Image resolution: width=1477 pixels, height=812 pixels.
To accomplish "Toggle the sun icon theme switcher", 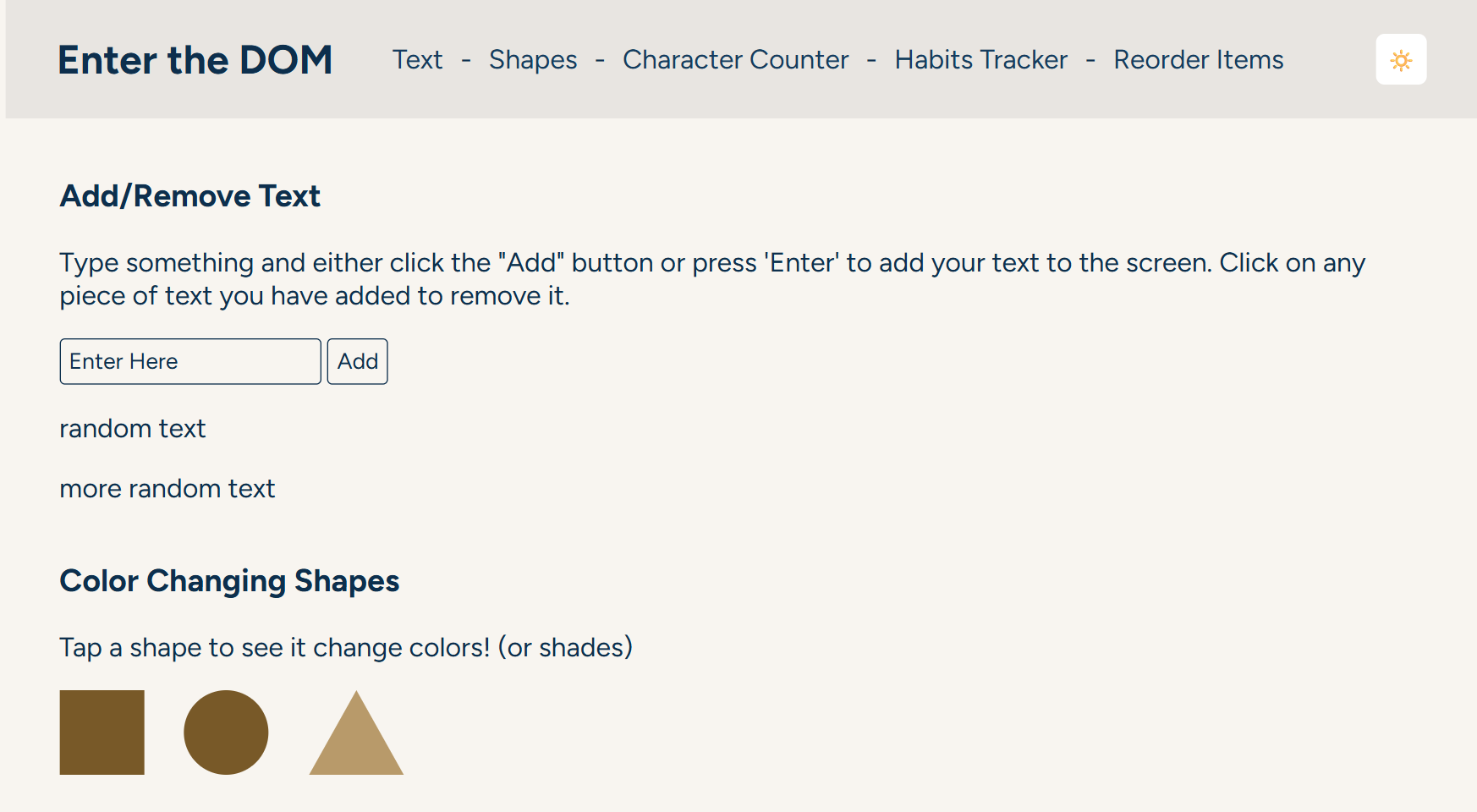I will (x=1401, y=59).
